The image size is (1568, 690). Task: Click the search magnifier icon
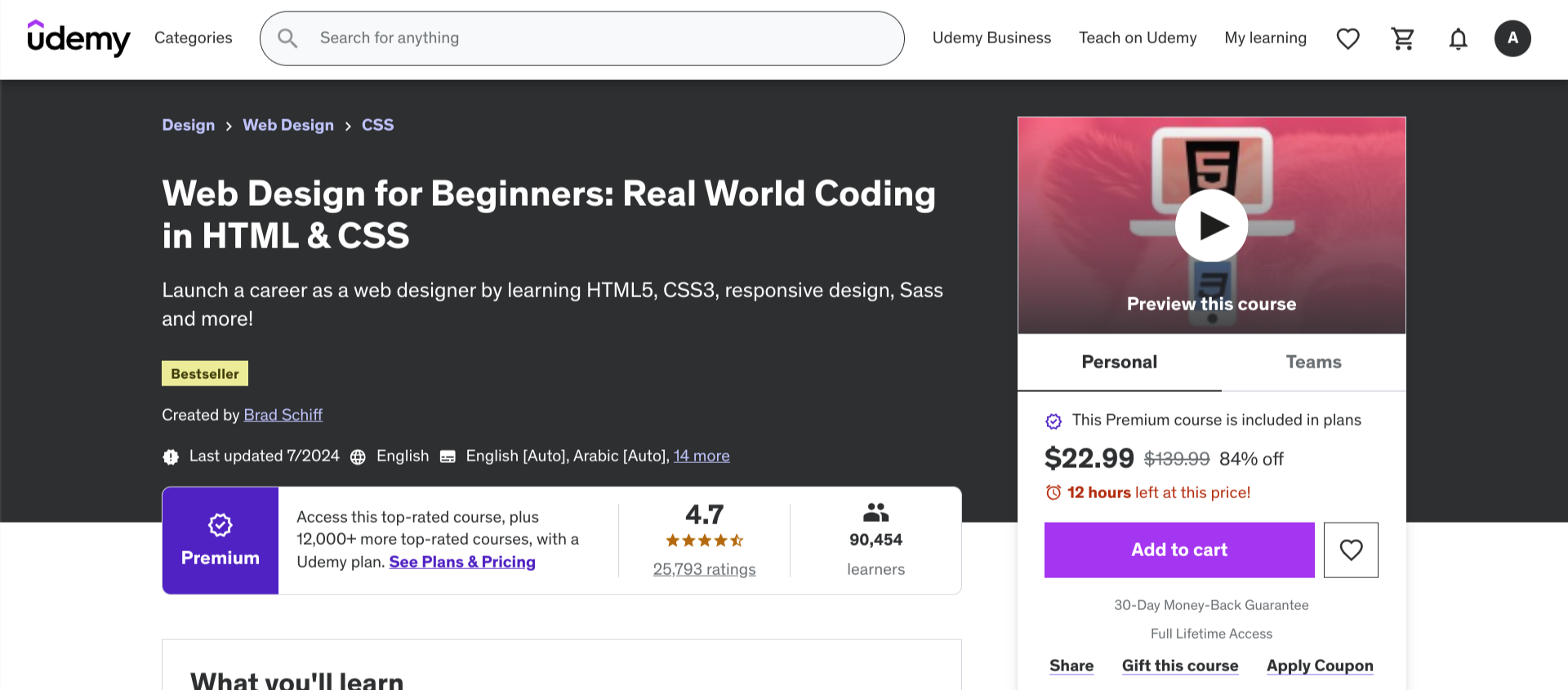287,38
